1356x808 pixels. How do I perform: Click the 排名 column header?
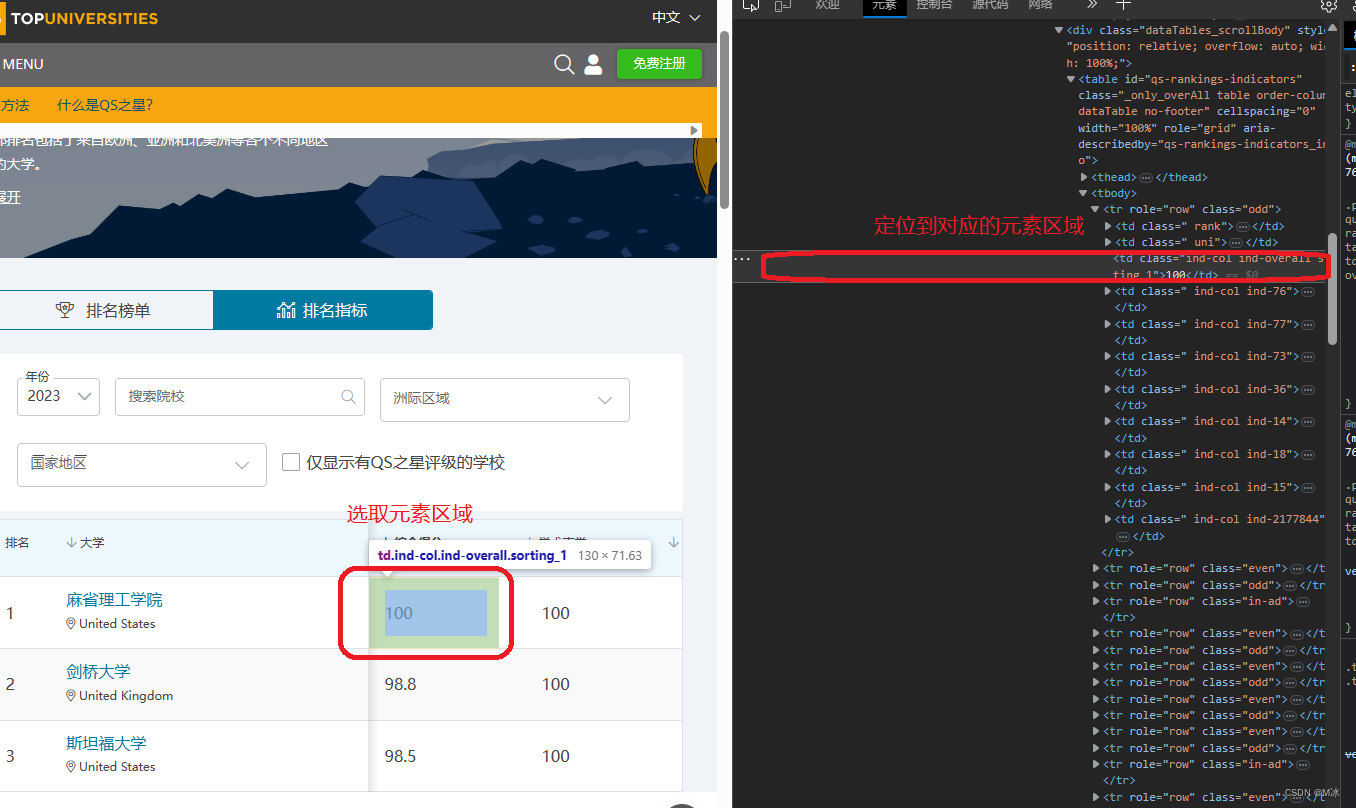[x=17, y=543]
